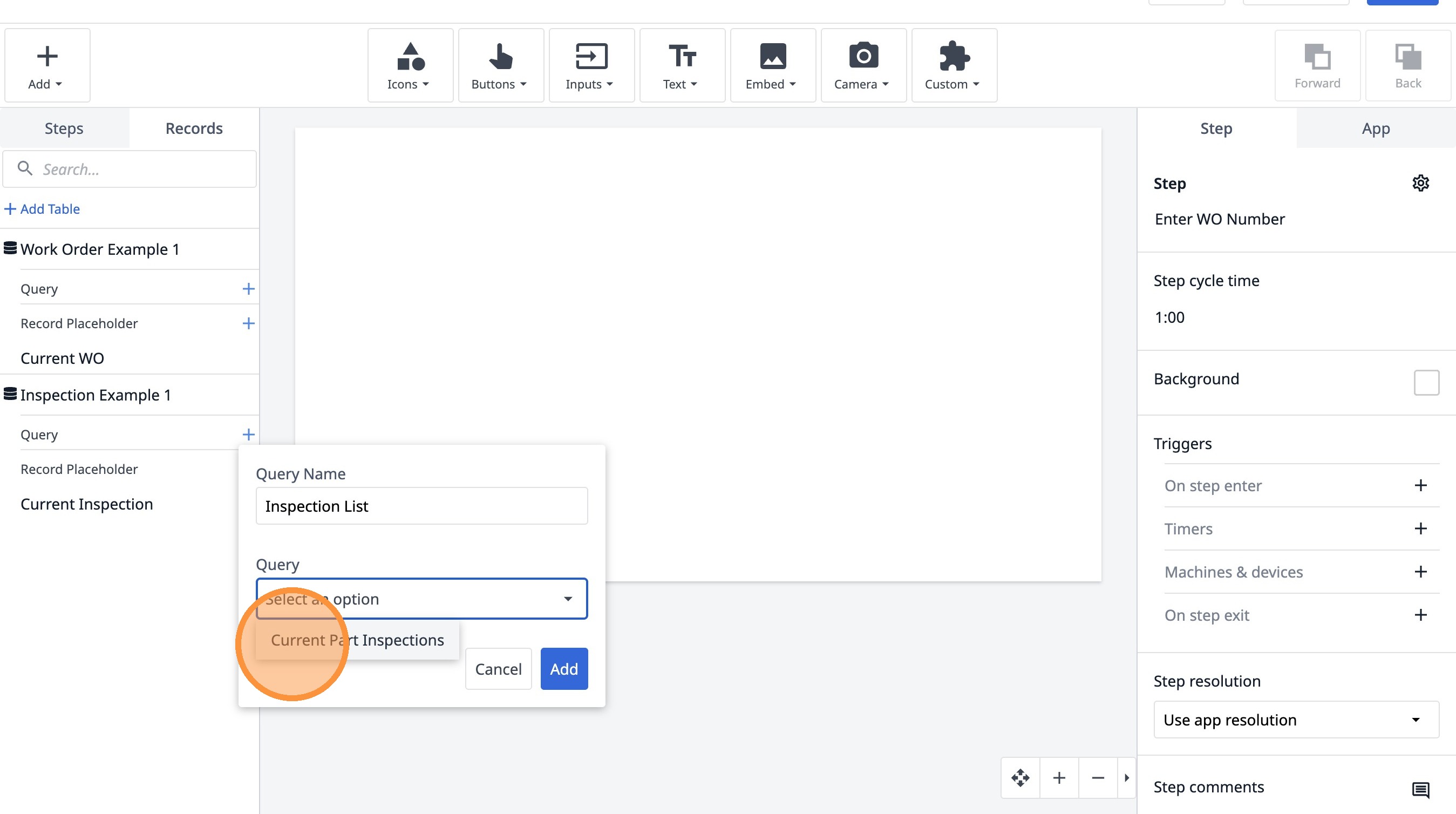1456x814 pixels.
Task: Add query to Work Order Example 1
Action: tap(248, 289)
